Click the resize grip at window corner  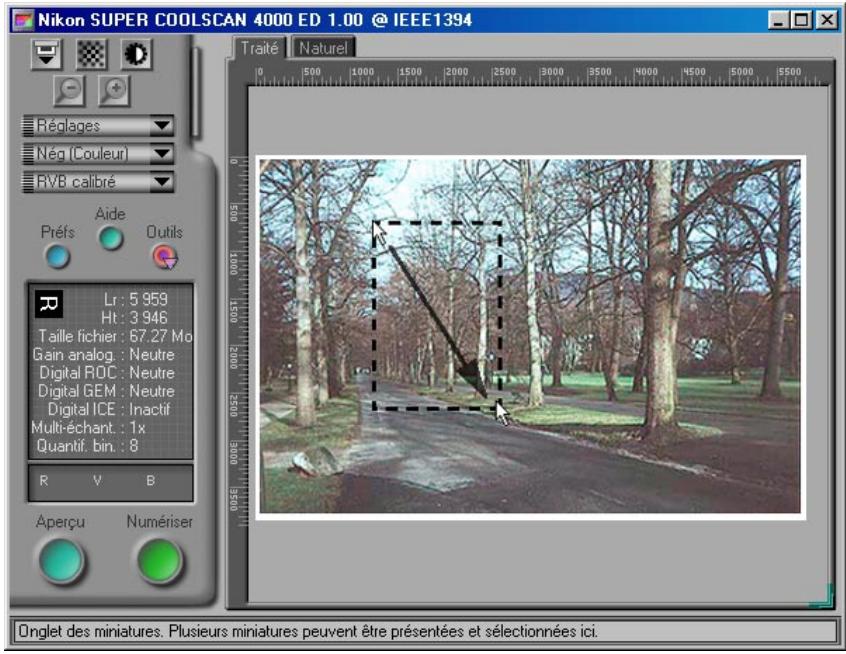(x=821, y=597)
